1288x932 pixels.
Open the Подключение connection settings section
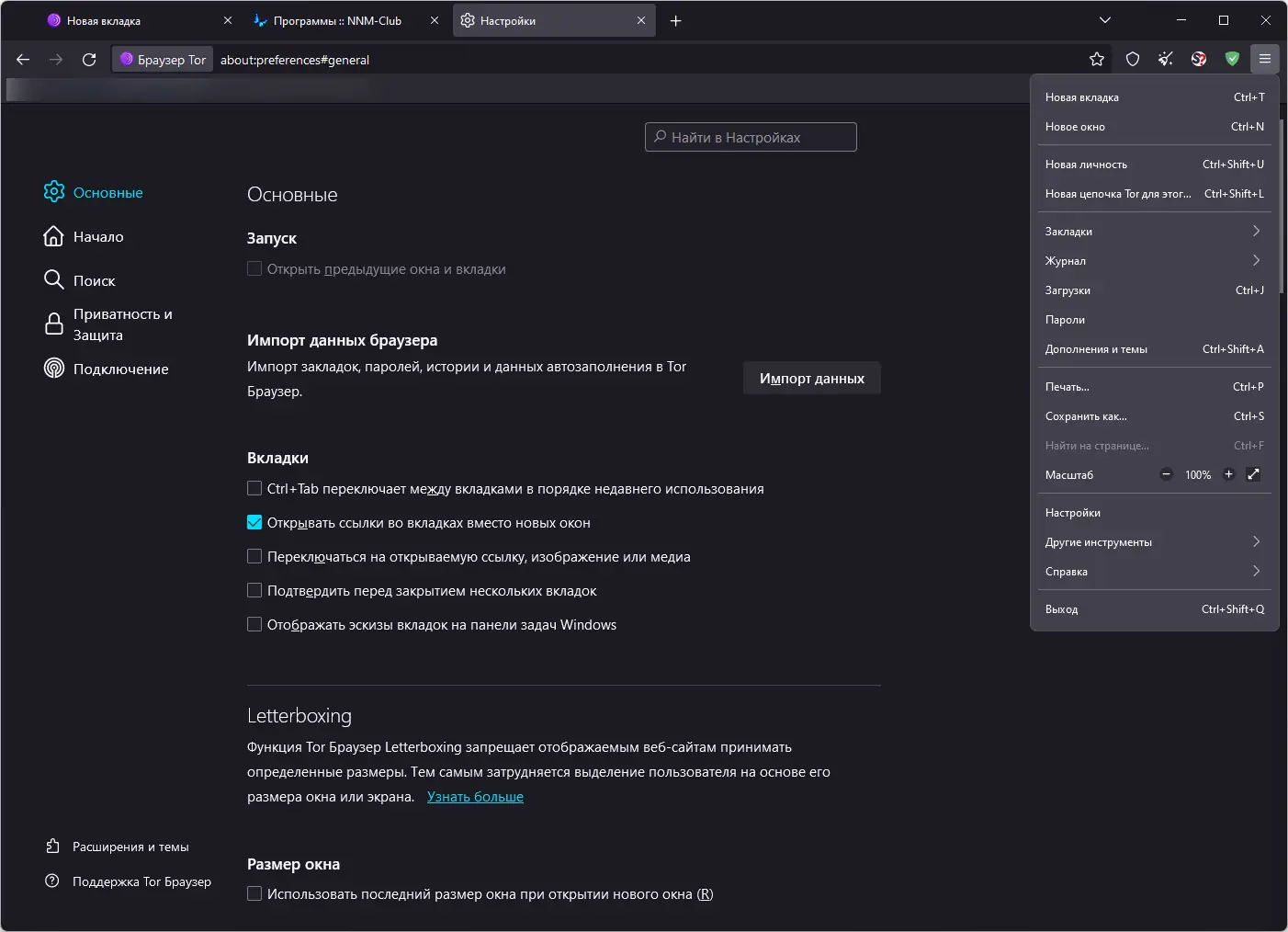pyautogui.click(x=120, y=369)
